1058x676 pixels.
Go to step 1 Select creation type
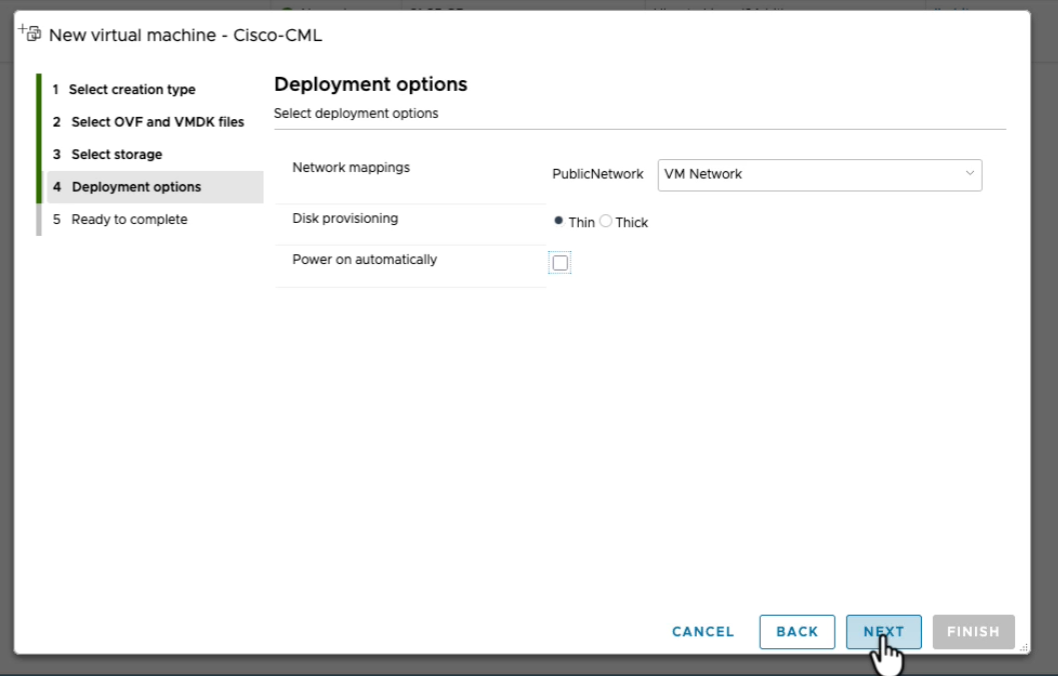click(x=124, y=89)
